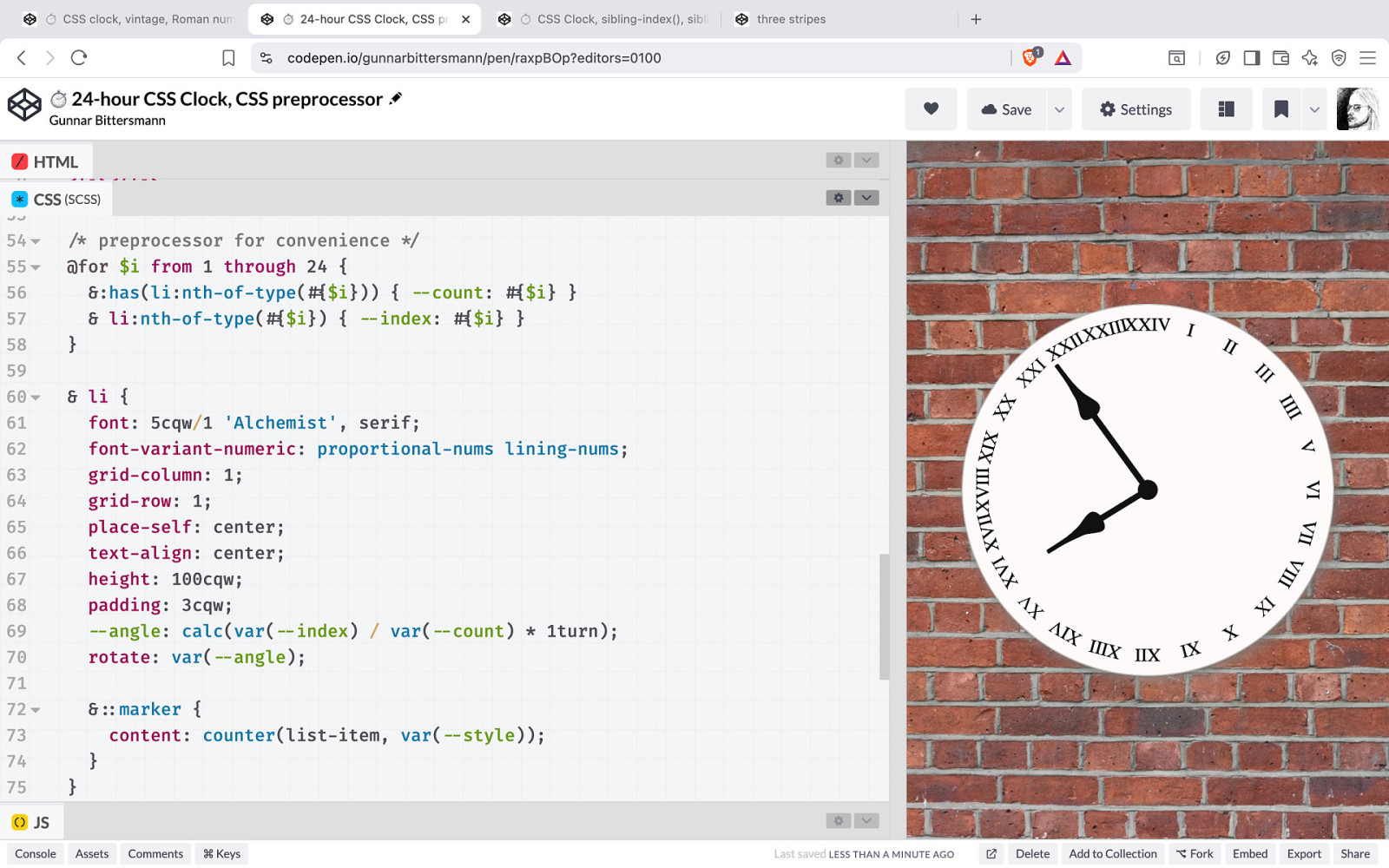This screenshot has height=868, width=1389.
Task: Collapse the ::marker block fold at line 72
Action: click(36, 710)
